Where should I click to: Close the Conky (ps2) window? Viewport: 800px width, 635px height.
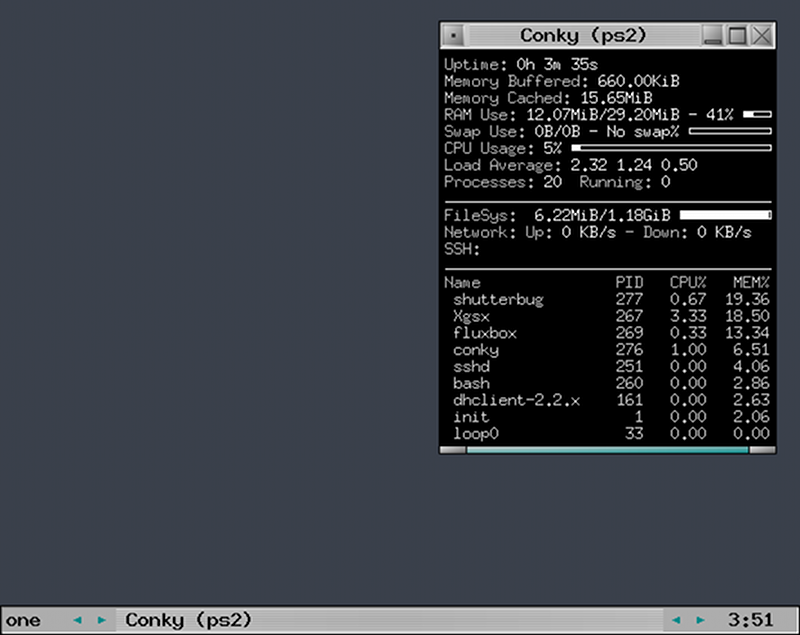(x=762, y=36)
